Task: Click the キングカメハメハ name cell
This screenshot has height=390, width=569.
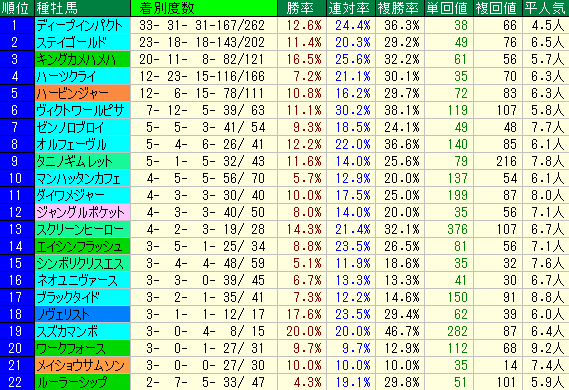Action: (82, 59)
